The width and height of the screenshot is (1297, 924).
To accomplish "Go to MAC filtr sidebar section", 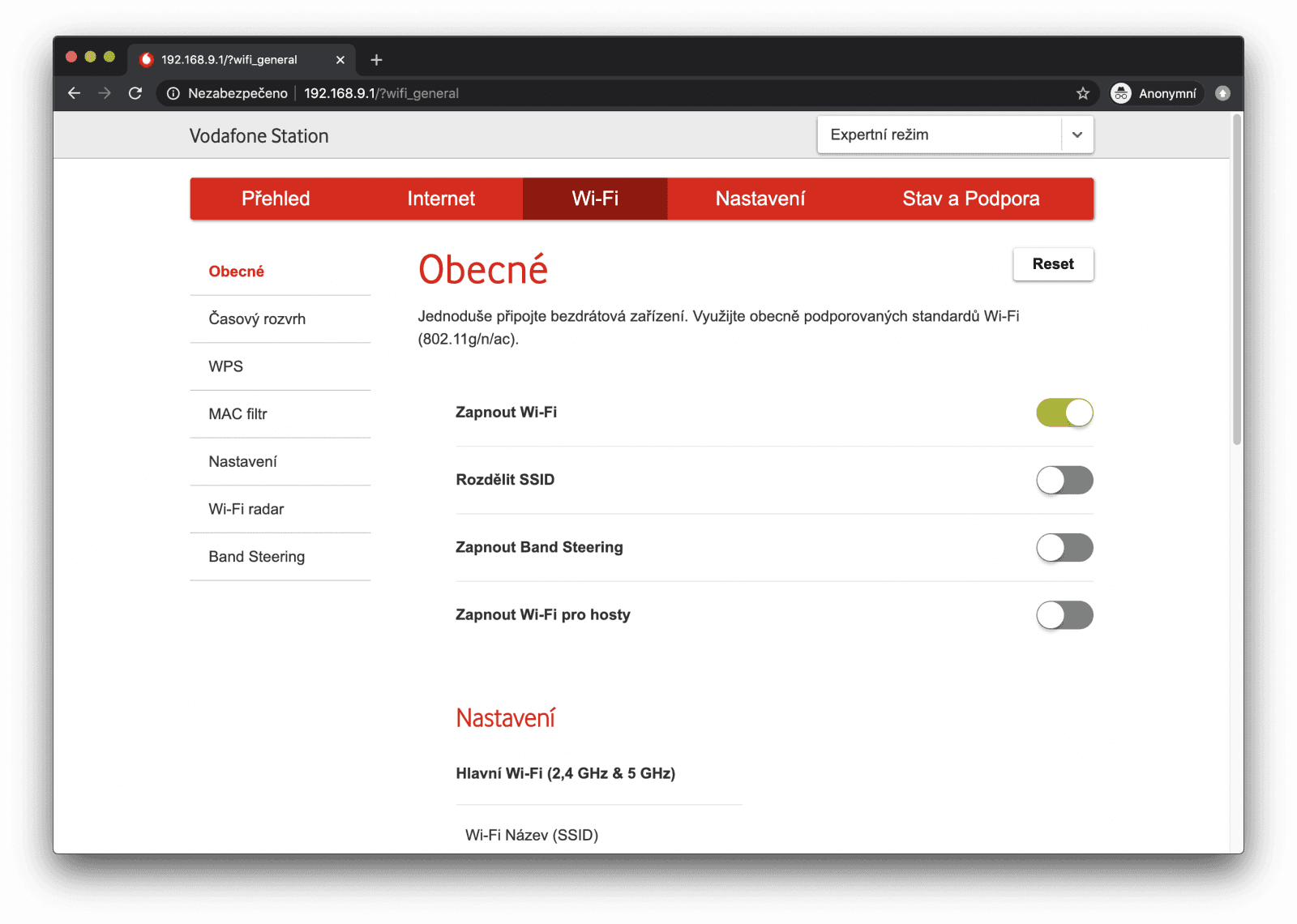I will [x=238, y=414].
